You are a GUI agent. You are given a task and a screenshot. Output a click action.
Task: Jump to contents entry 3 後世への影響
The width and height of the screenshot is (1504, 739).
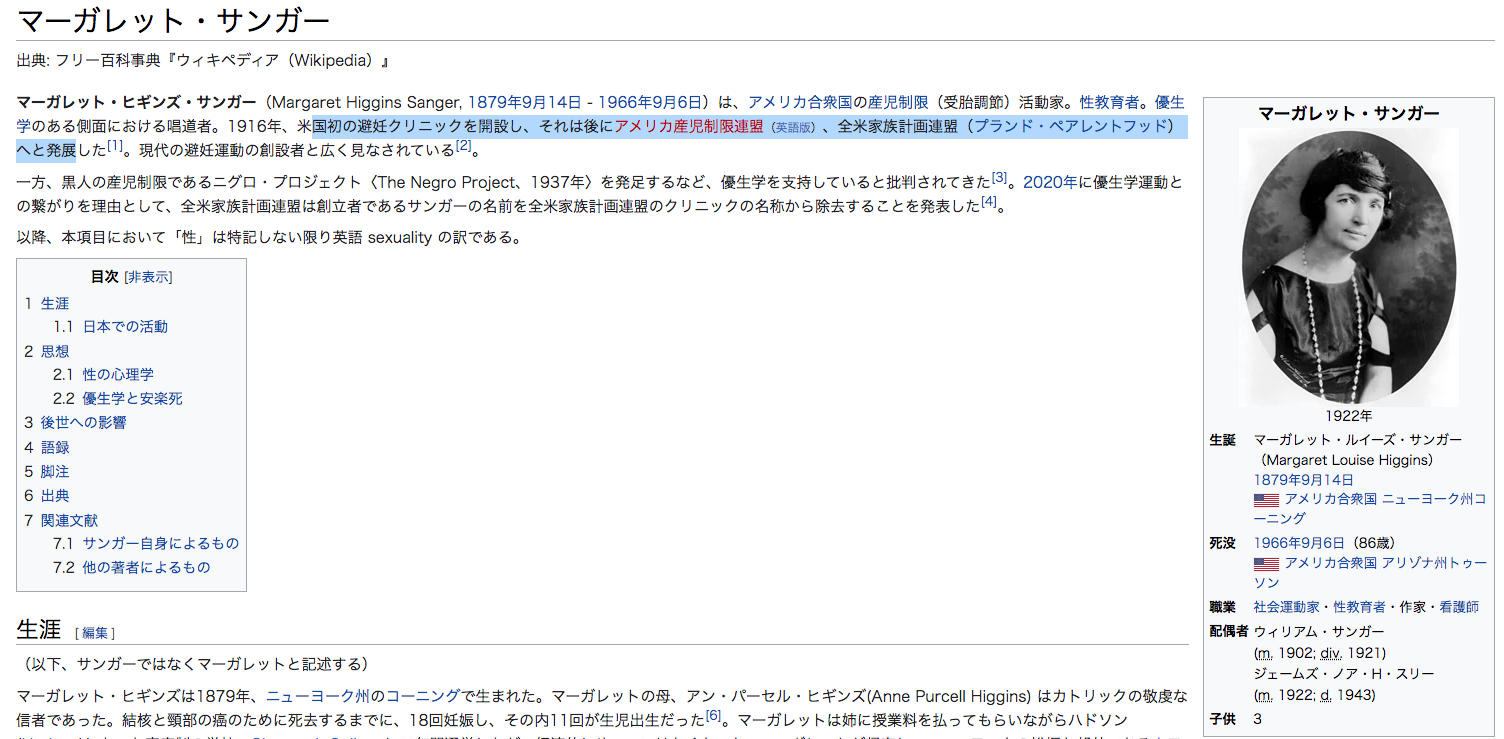[75, 423]
